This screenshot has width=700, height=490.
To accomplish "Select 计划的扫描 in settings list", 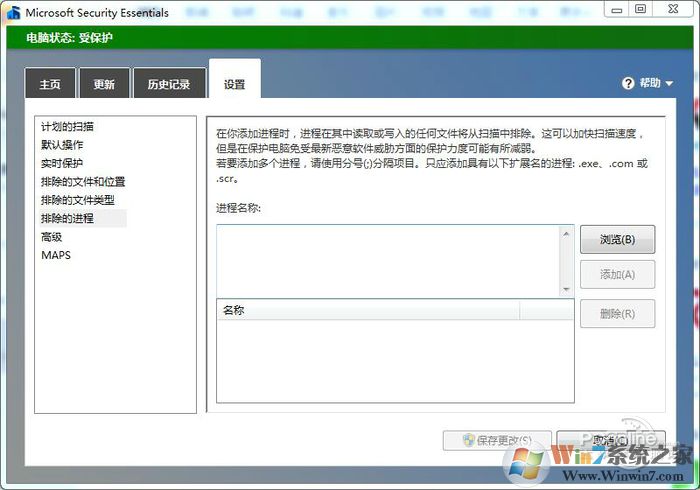I will pos(67,127).
